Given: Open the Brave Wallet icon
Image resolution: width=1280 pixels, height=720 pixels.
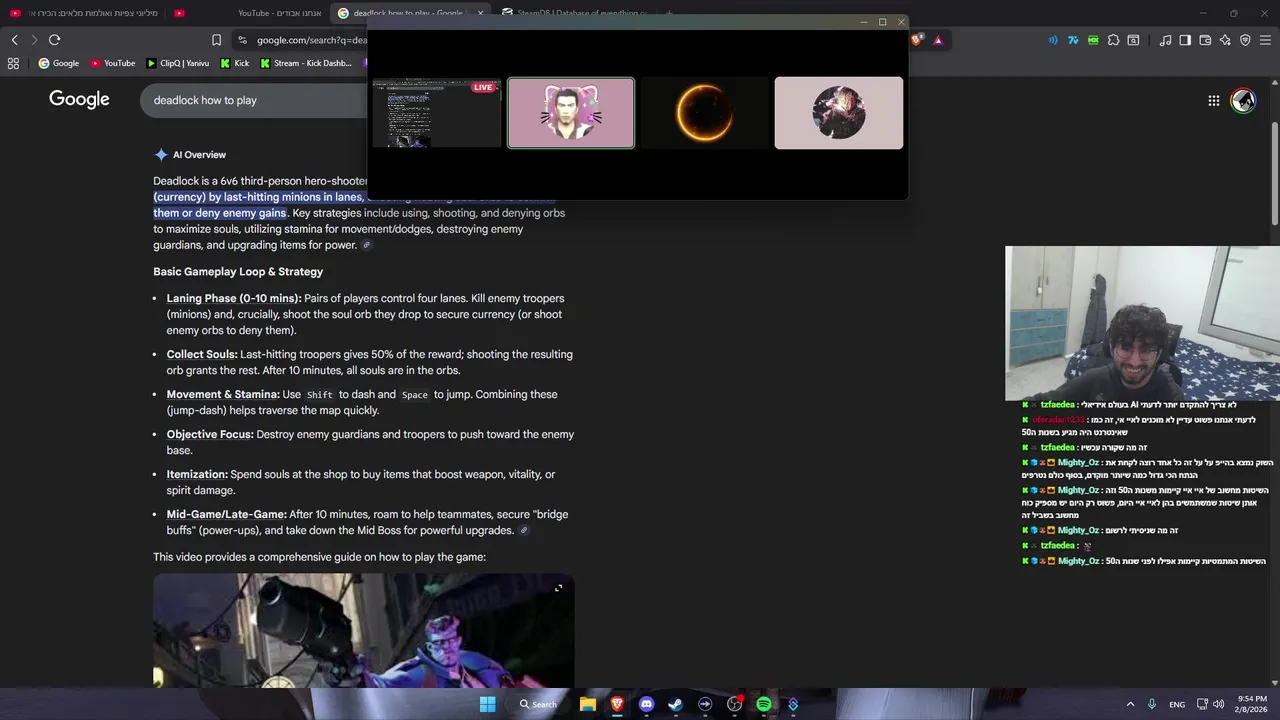Looking at the screenshot, I should click(x=1205, y=40).
